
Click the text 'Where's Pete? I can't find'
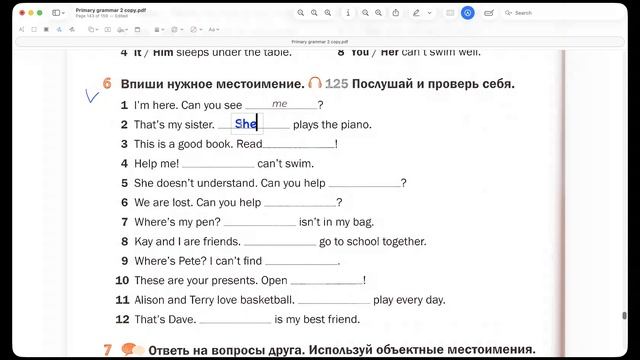point(198,261)
